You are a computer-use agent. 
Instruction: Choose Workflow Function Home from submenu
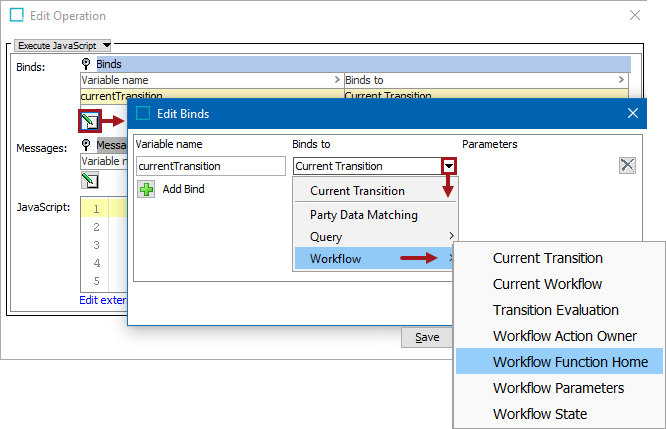click(x=570, y=362)
